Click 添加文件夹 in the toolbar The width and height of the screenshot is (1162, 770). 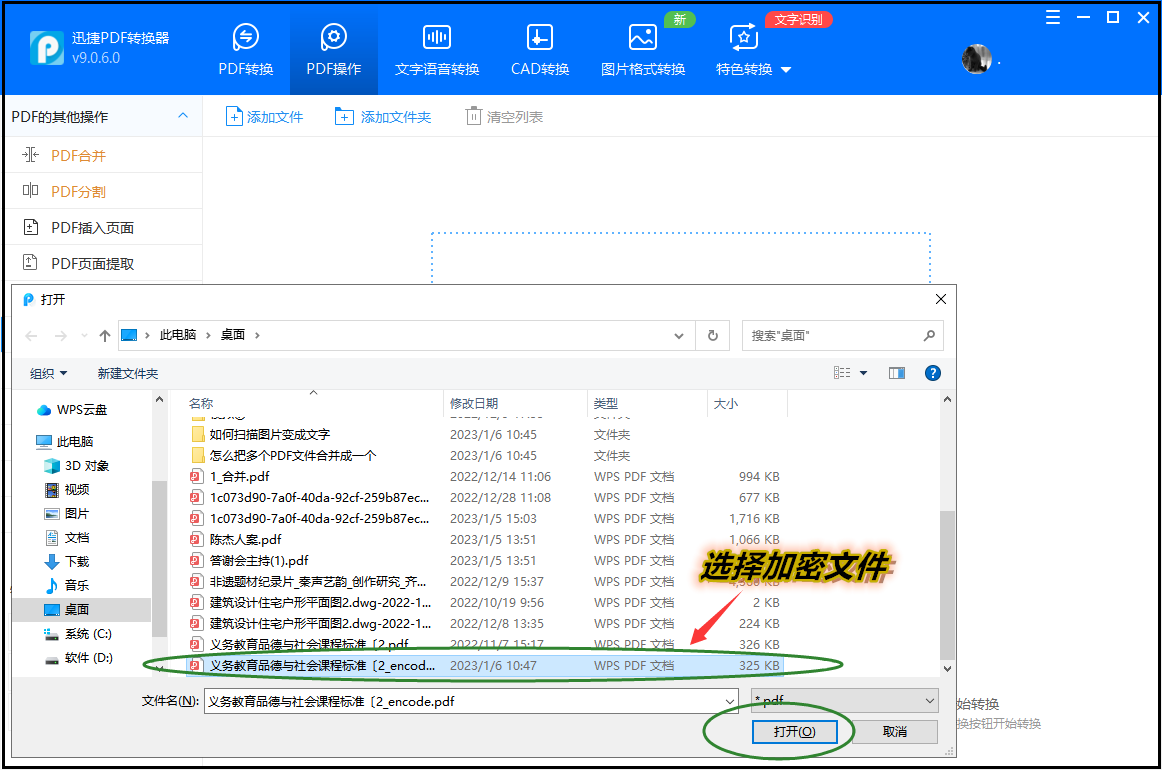pyautogui.click(x=382, y=116)
